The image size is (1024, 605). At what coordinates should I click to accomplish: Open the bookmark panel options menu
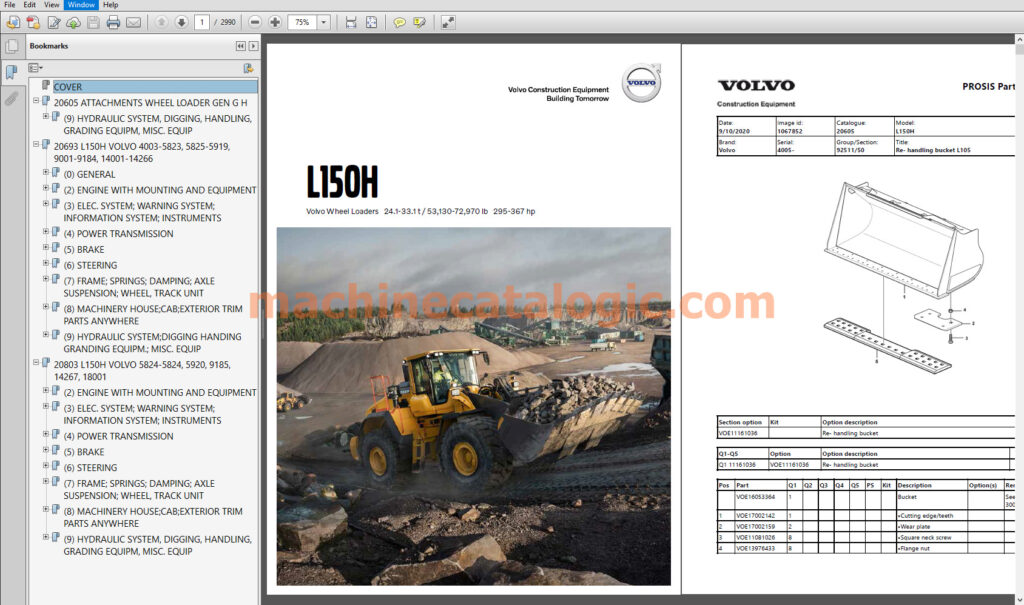coord(34,68)
